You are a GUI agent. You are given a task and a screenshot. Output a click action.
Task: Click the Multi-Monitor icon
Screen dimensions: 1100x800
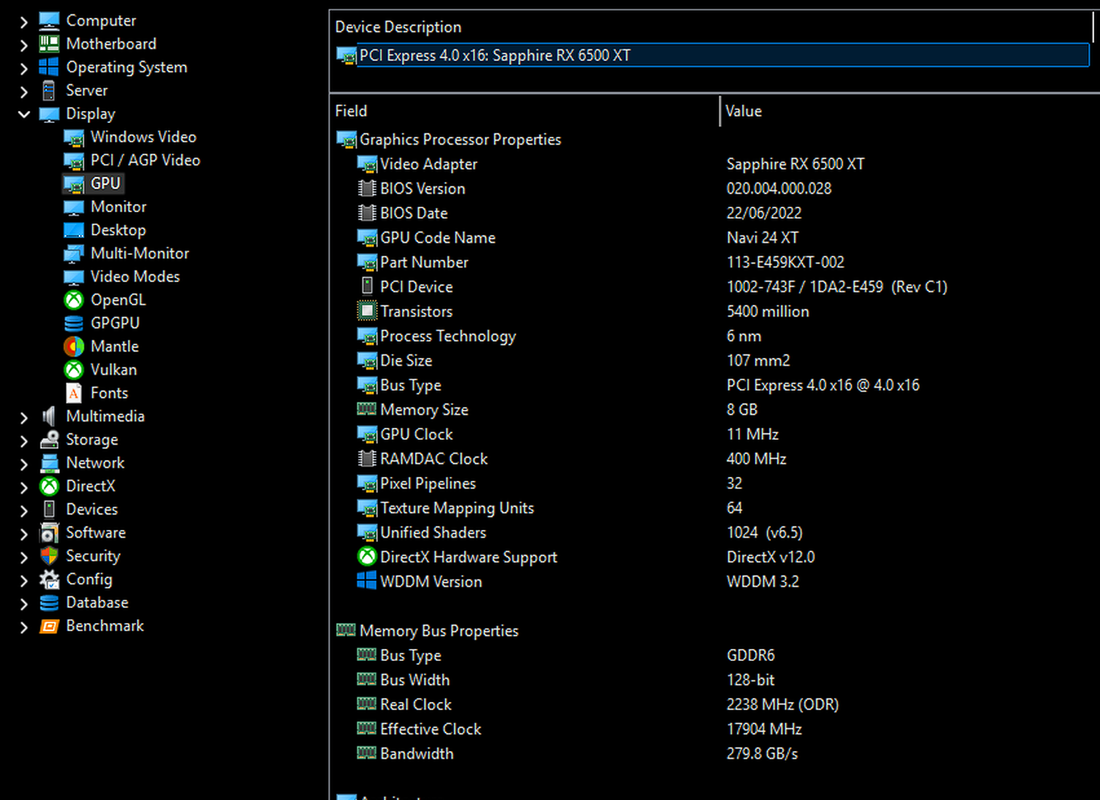pos(74,253)
